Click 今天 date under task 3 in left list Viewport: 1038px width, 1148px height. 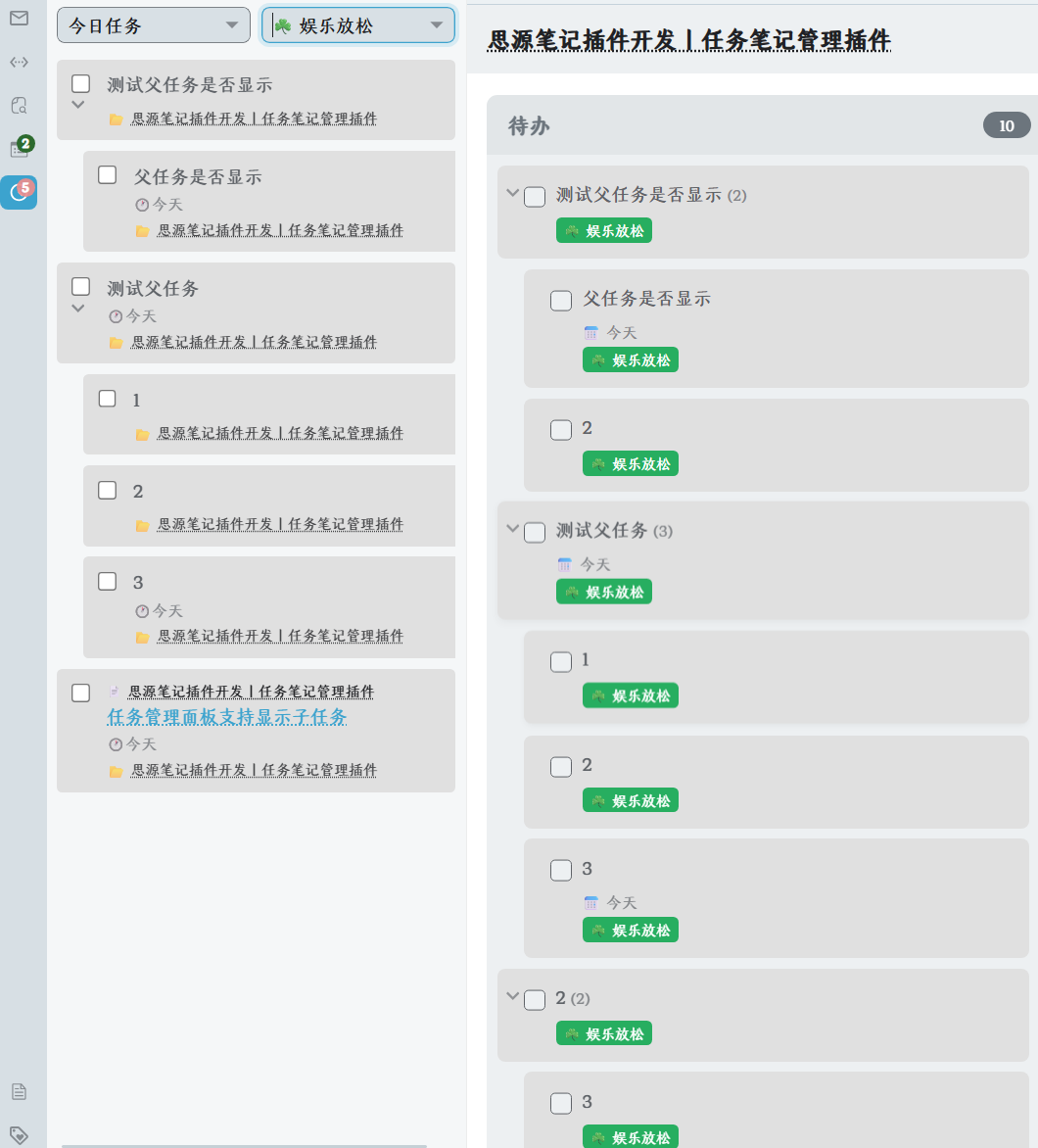coord(166,611)
